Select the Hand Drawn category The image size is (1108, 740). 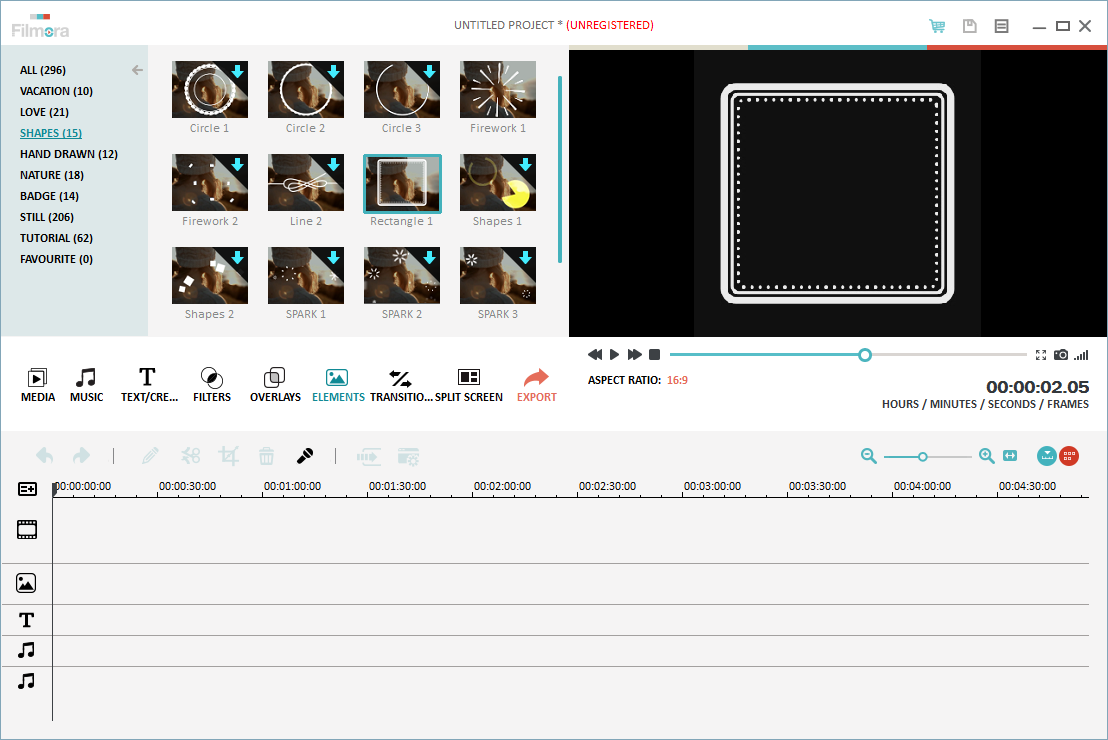69,154
